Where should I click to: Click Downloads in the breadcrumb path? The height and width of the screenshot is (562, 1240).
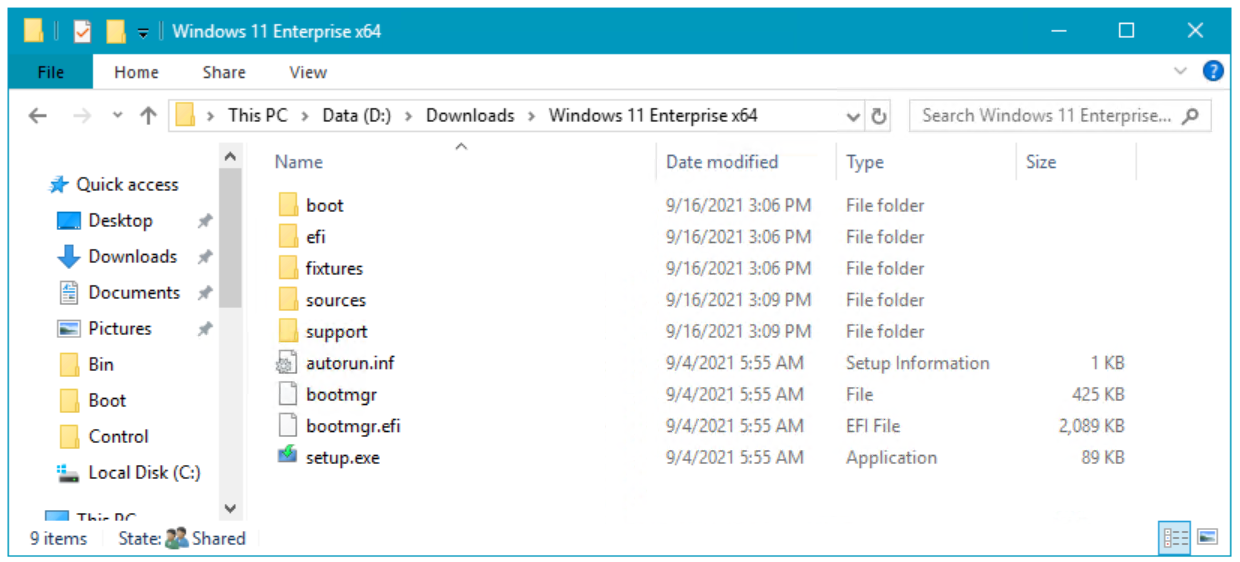pos(470,116)
